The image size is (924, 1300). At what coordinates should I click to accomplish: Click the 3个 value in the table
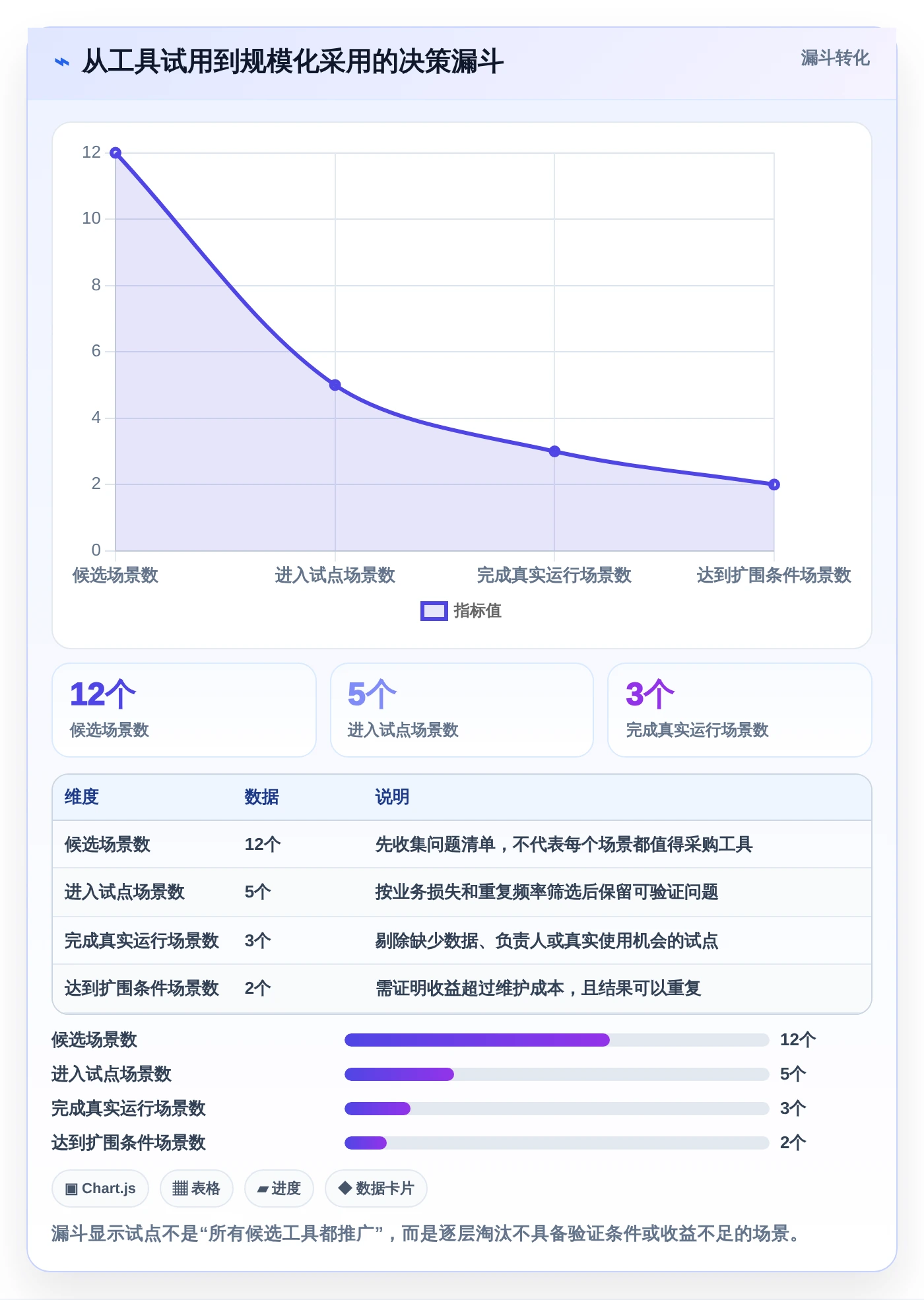pyautogui.click(x=258, y=941)
